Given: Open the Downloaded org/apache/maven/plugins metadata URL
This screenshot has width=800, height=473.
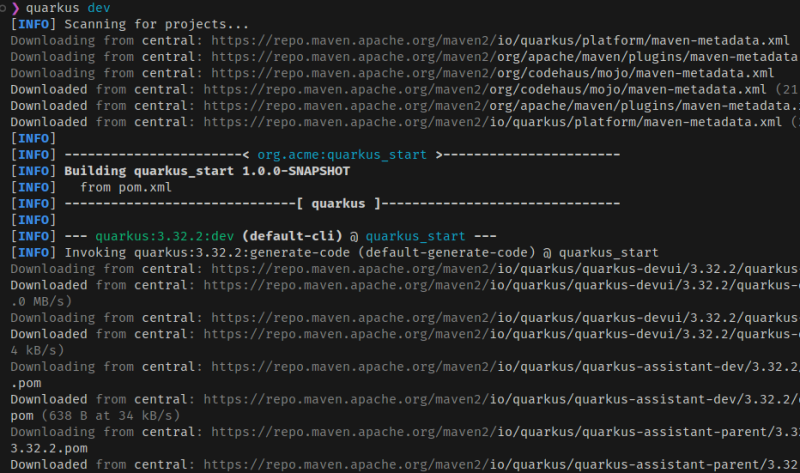Looking at the screenshot, I should pos(501,106).
